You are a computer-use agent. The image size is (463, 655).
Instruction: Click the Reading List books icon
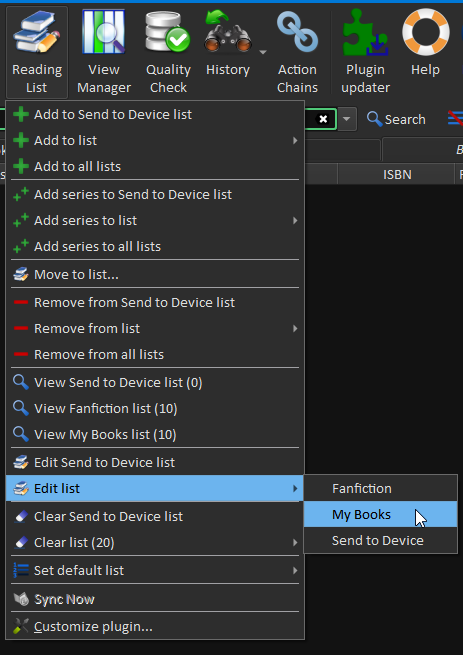click(37, 33)
